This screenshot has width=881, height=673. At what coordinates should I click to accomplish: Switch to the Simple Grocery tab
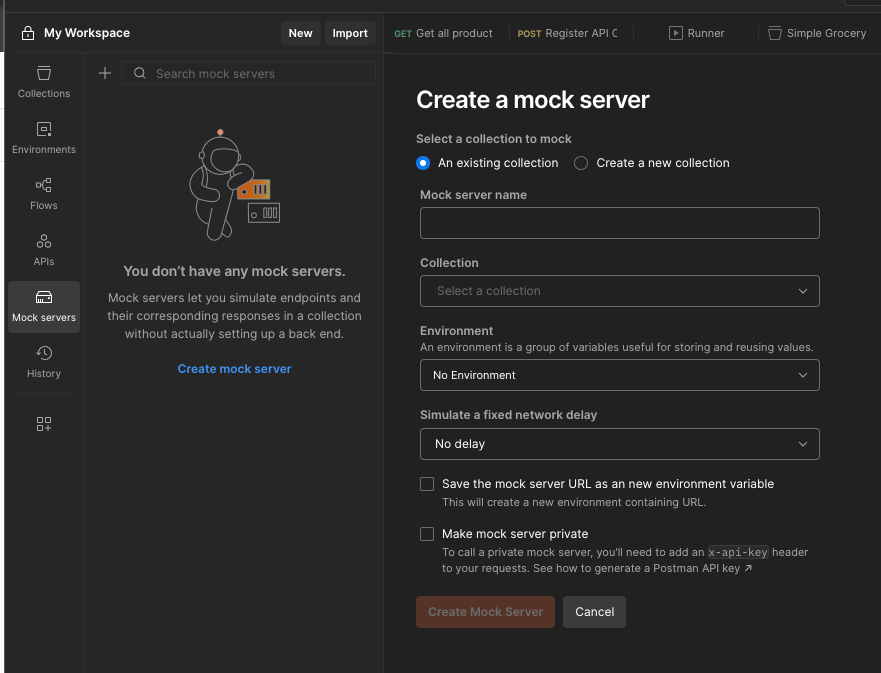[x=818, y=33]
